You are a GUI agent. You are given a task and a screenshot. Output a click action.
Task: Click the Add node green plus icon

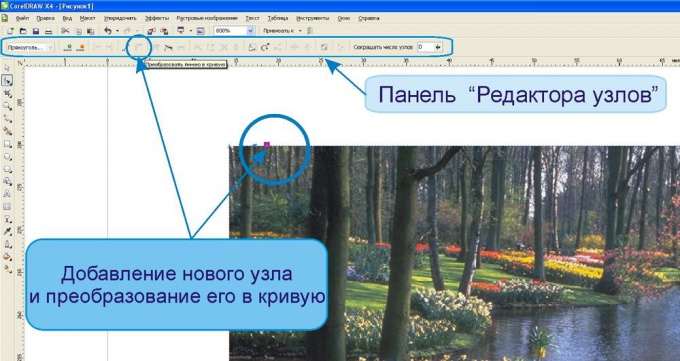[x=68, y=47]
